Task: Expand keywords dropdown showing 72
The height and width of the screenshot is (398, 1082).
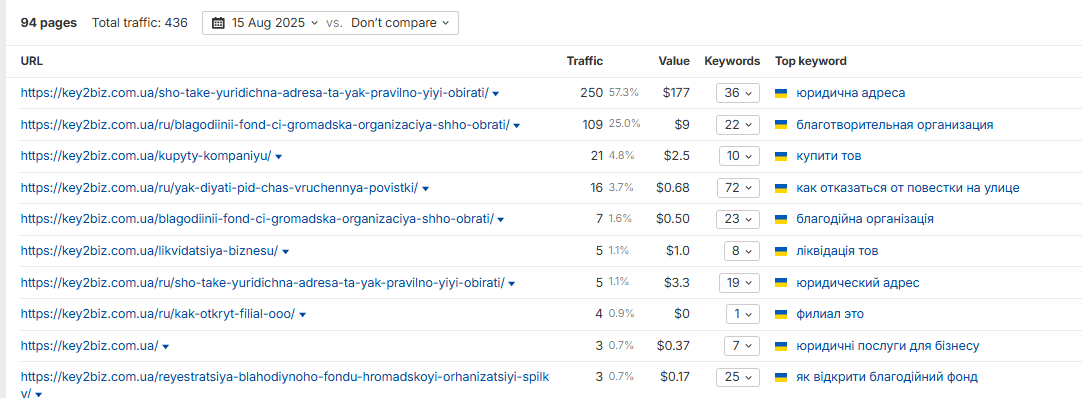Action: (x=738, y=188)
